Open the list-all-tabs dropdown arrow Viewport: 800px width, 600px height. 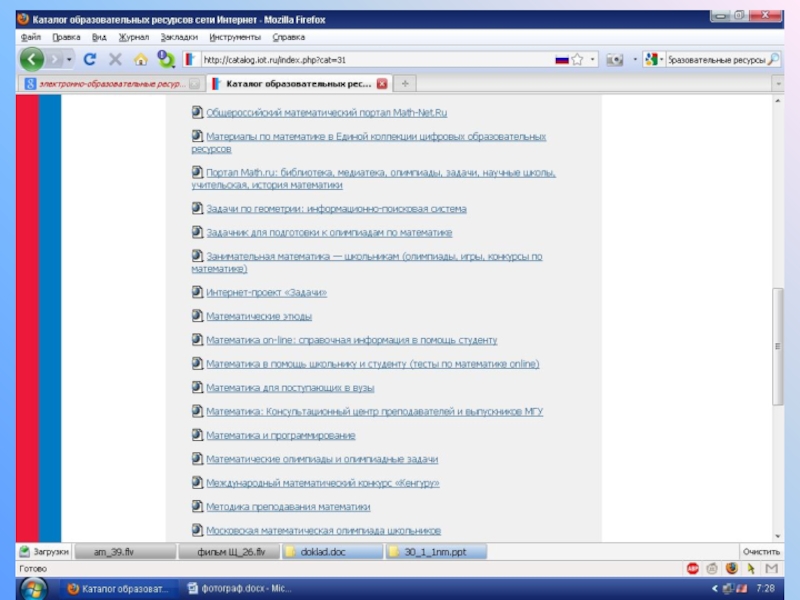pyautogui.click(x=778, y=84)
